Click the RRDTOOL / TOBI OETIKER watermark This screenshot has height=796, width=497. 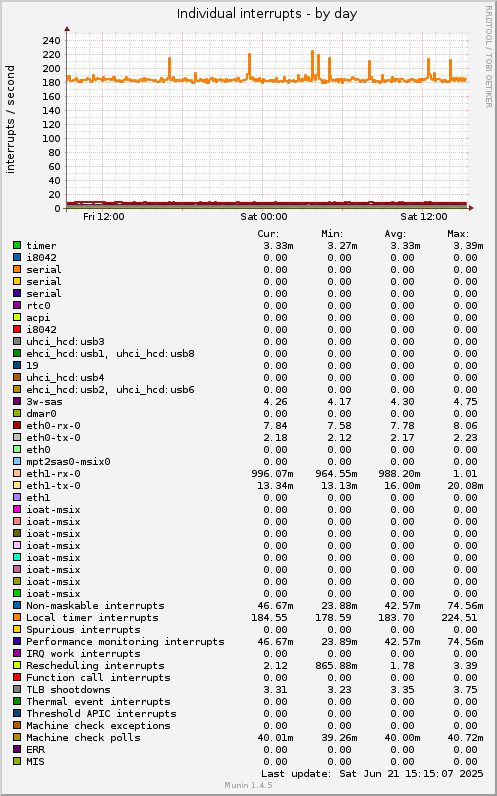coord(489,57)
